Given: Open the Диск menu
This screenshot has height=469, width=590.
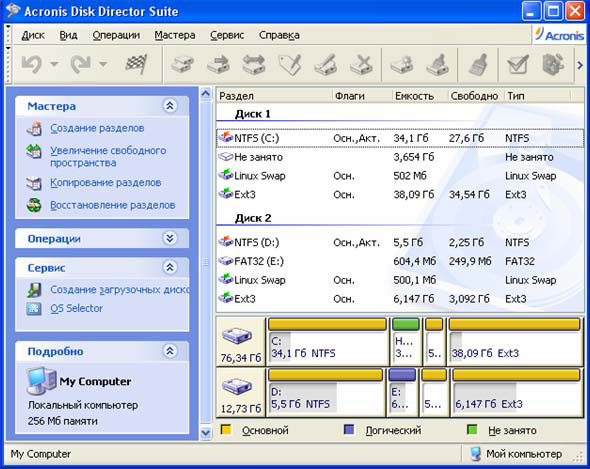Looking at the screenshot, I should (33, 35).
